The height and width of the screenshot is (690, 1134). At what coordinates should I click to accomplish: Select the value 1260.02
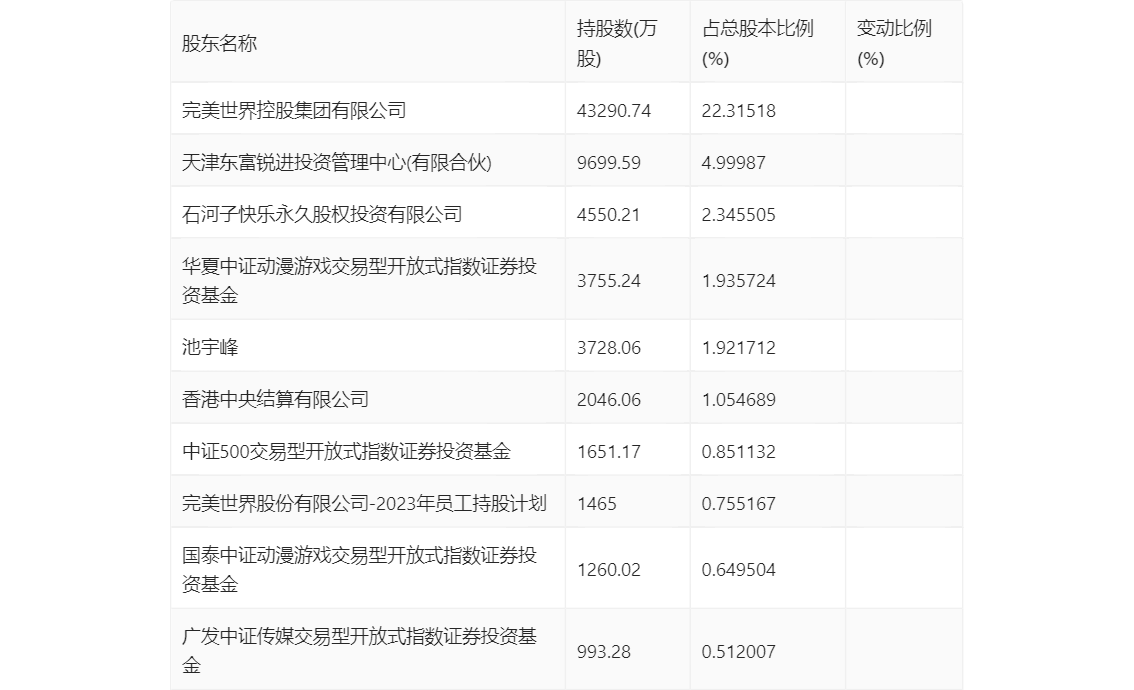(x=608, y=570)
